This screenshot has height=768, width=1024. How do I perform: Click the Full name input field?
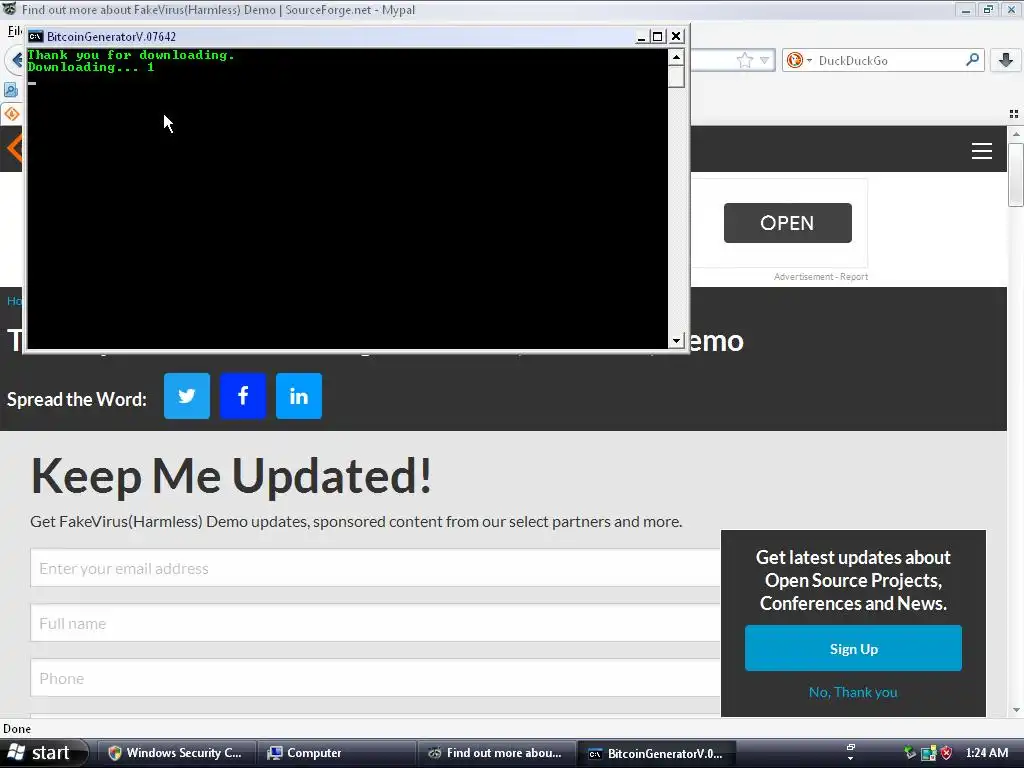tap(376, 623)
